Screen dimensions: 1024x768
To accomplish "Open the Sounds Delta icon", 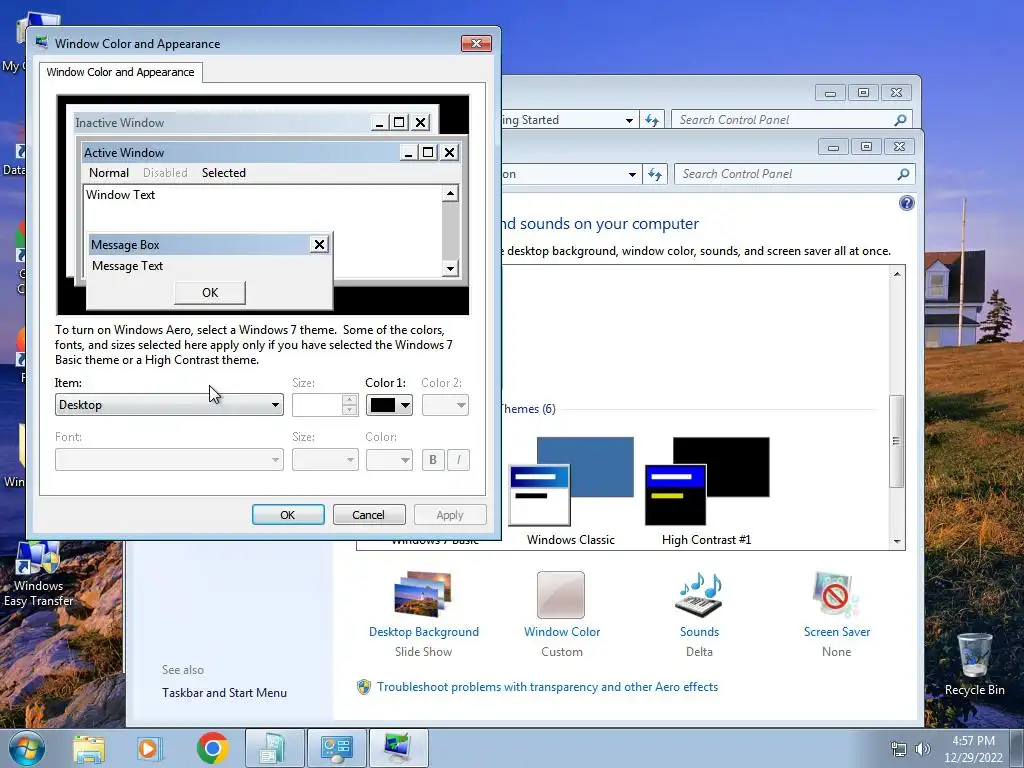I will coord(699,594).
